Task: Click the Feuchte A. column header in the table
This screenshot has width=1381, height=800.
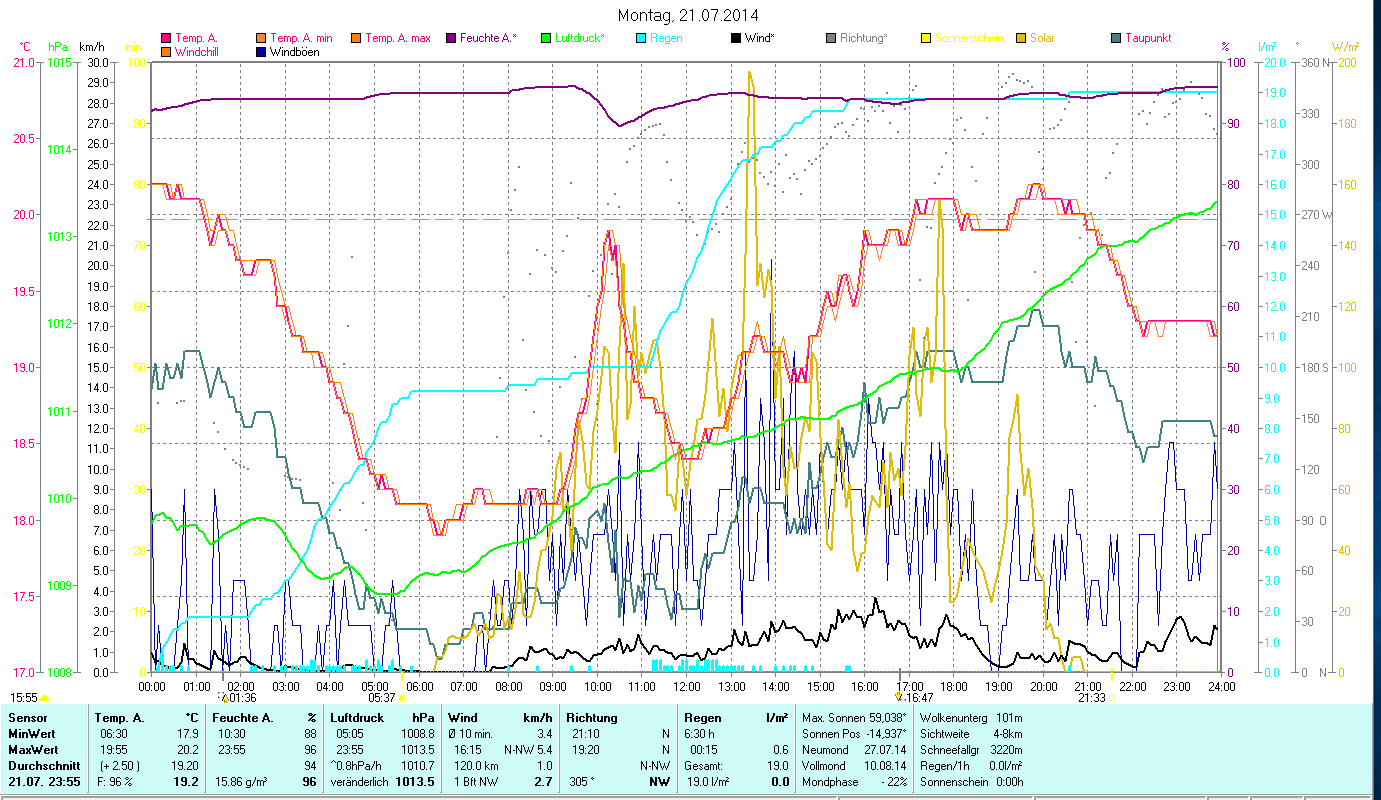Action: coord(244,718)
